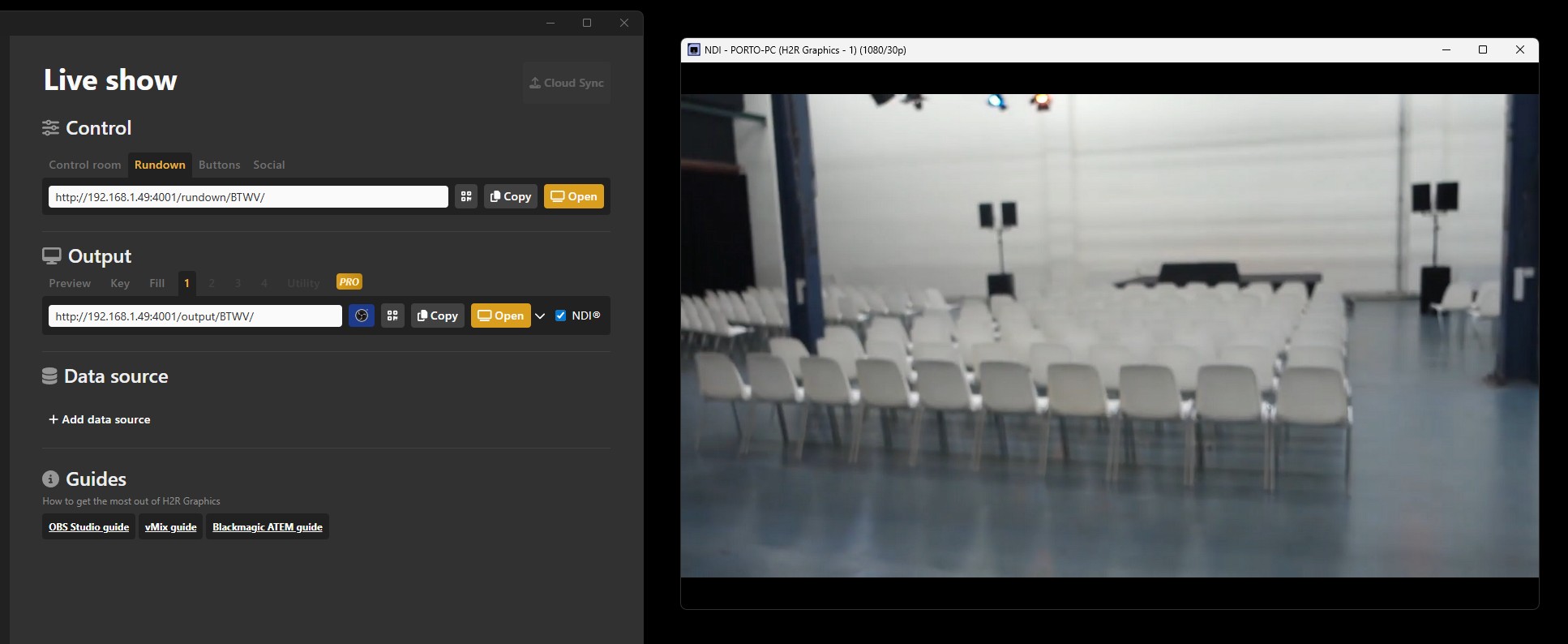Click the Output monitor icon
1568x644 pixels.
pos(51,256)
